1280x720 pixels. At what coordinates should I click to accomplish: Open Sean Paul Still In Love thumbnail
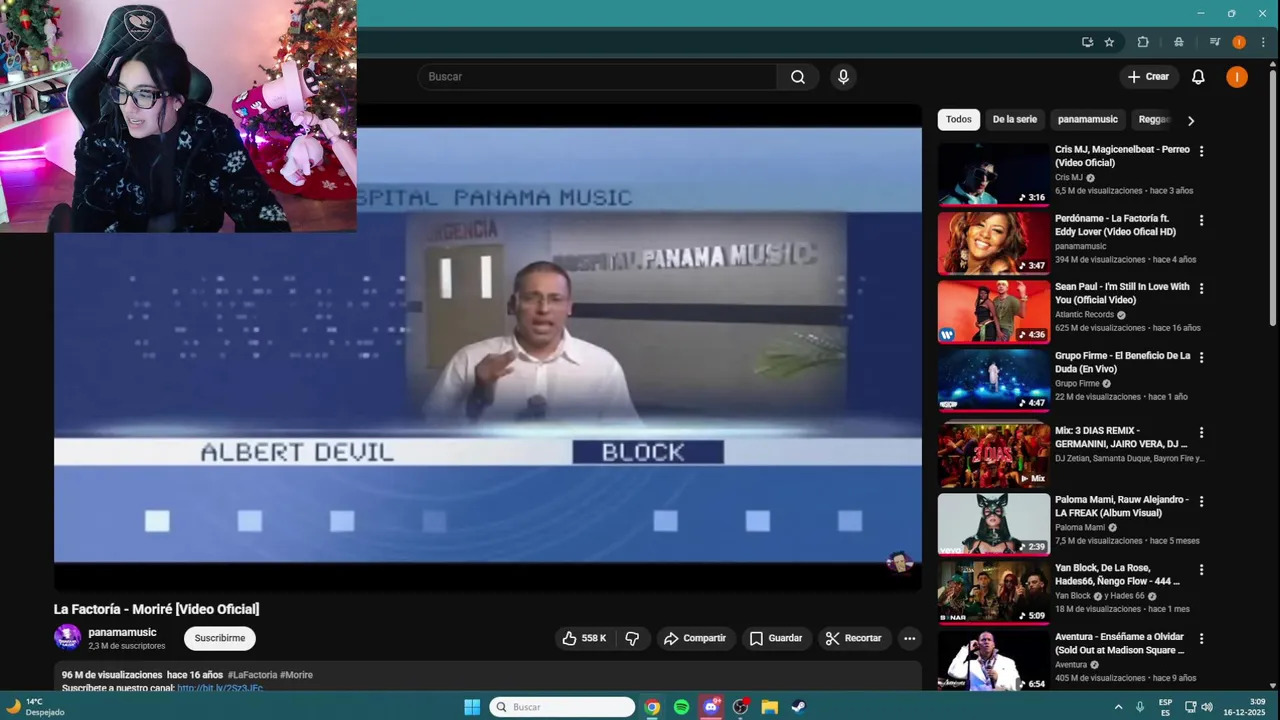[x=993, y=311]
